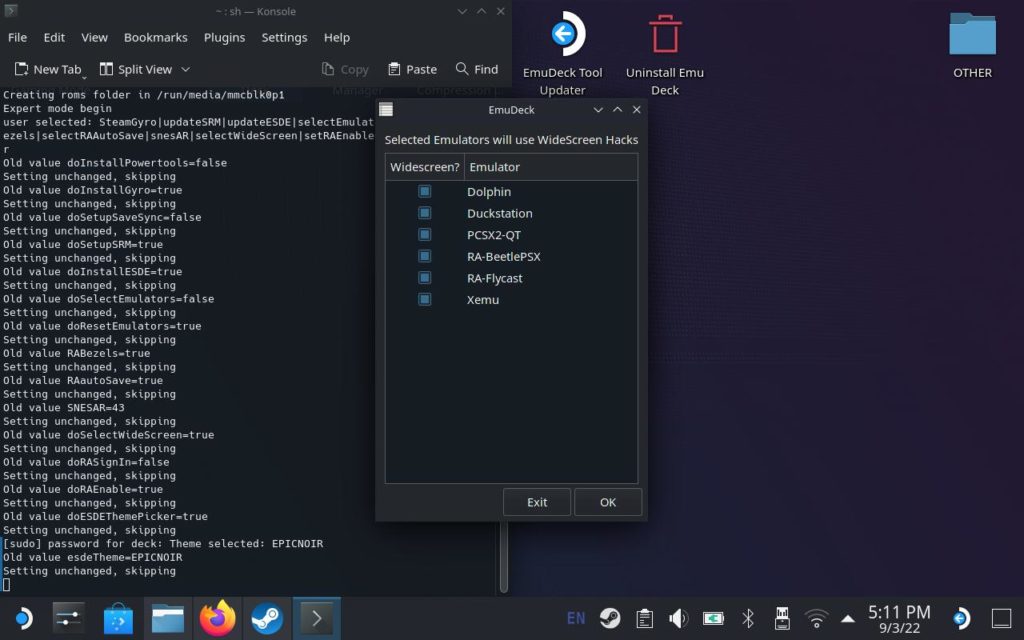Click the New Tab button in Konsole
Screen dimensions: 1024x640
tap(48, 69)
